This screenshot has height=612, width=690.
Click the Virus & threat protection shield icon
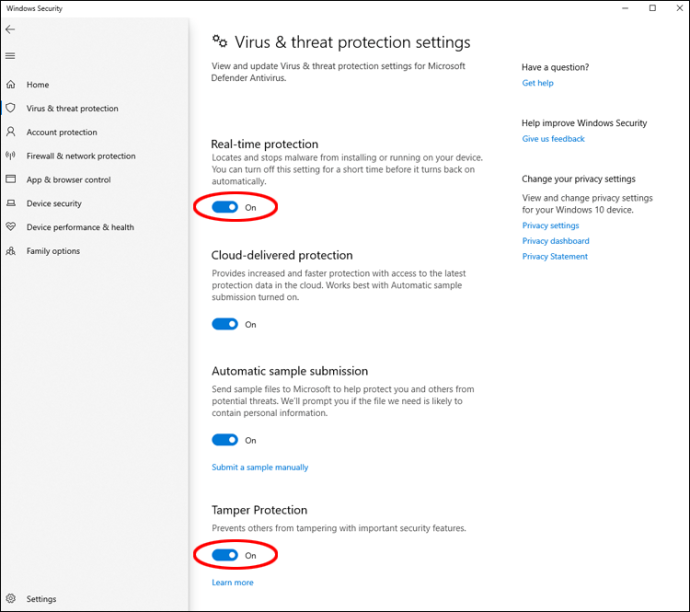pos(10,108)
